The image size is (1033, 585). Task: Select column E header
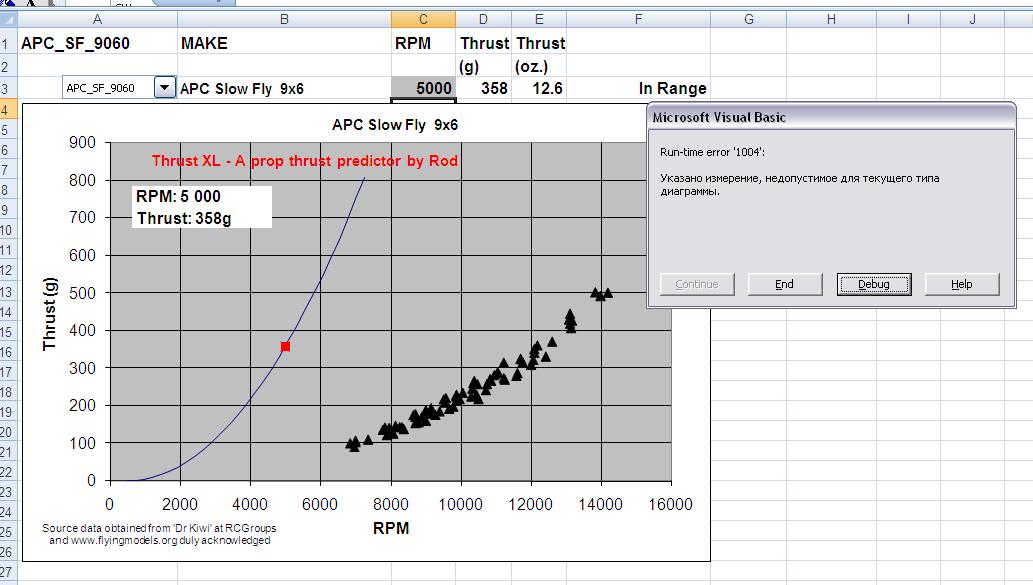(x=539, y=19)
